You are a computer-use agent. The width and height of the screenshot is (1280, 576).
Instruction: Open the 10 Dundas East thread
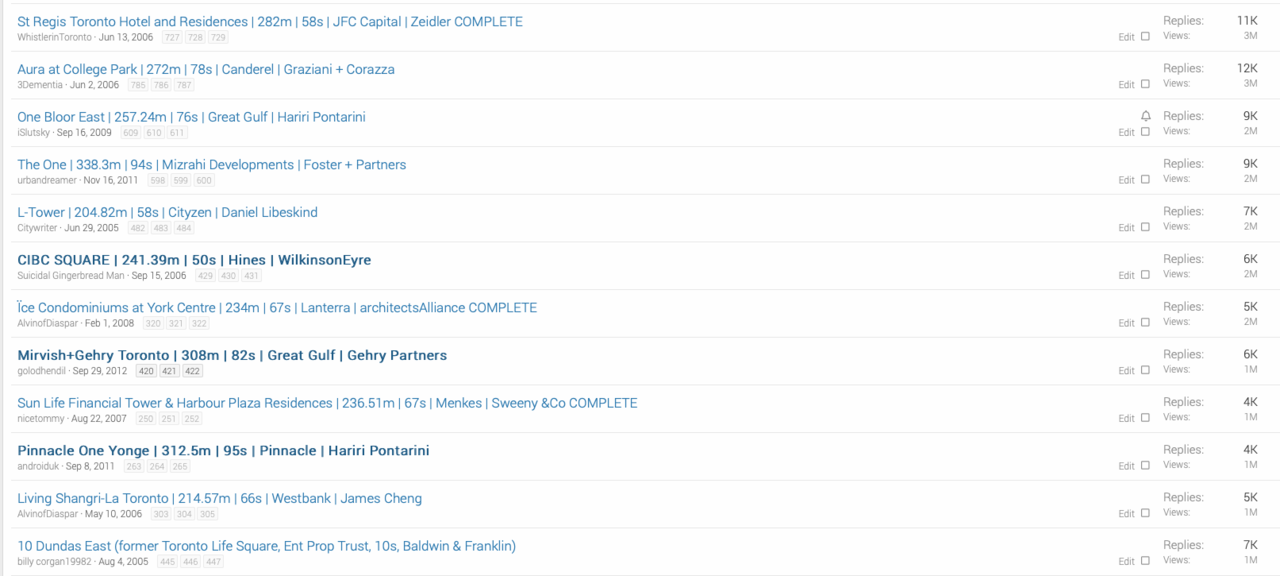[x=266, y=546]
